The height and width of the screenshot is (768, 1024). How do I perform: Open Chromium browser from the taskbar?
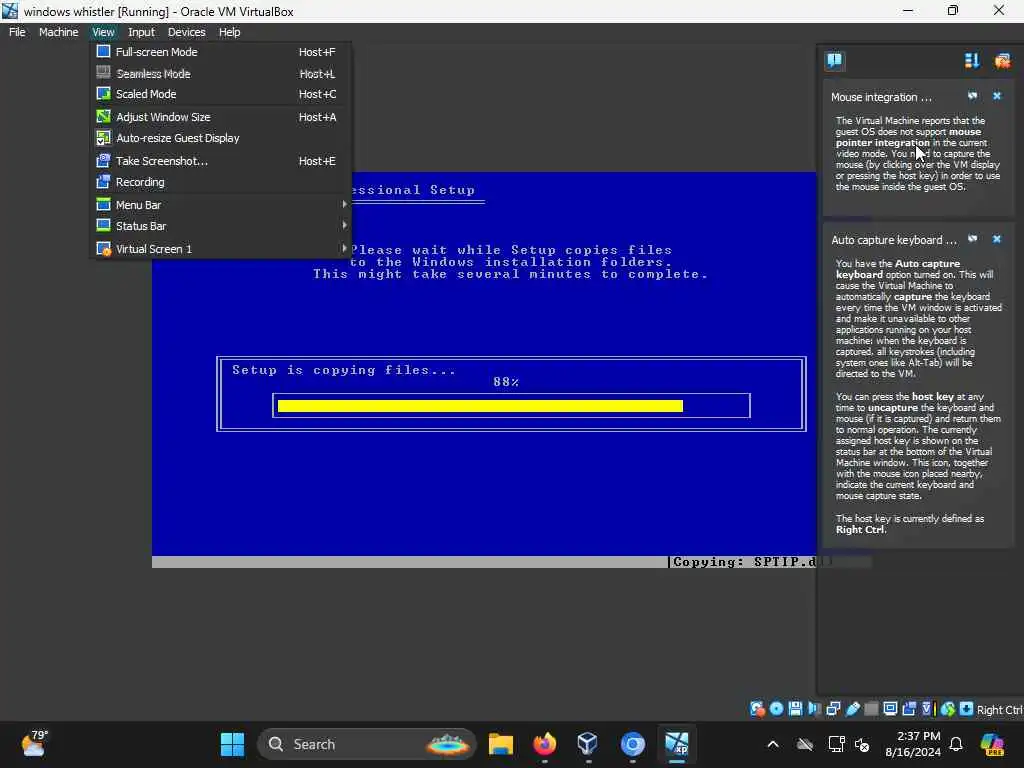pyautogui.click(x=632, y=744)
